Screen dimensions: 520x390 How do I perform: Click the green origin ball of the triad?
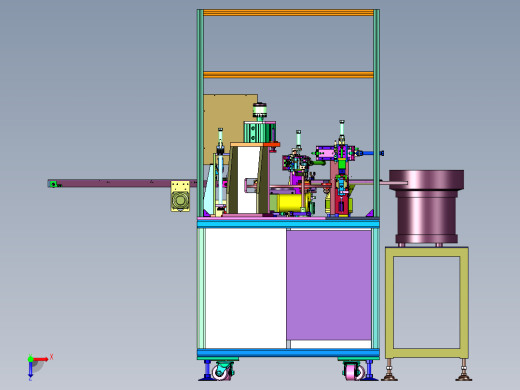click(x=30, y=359)
